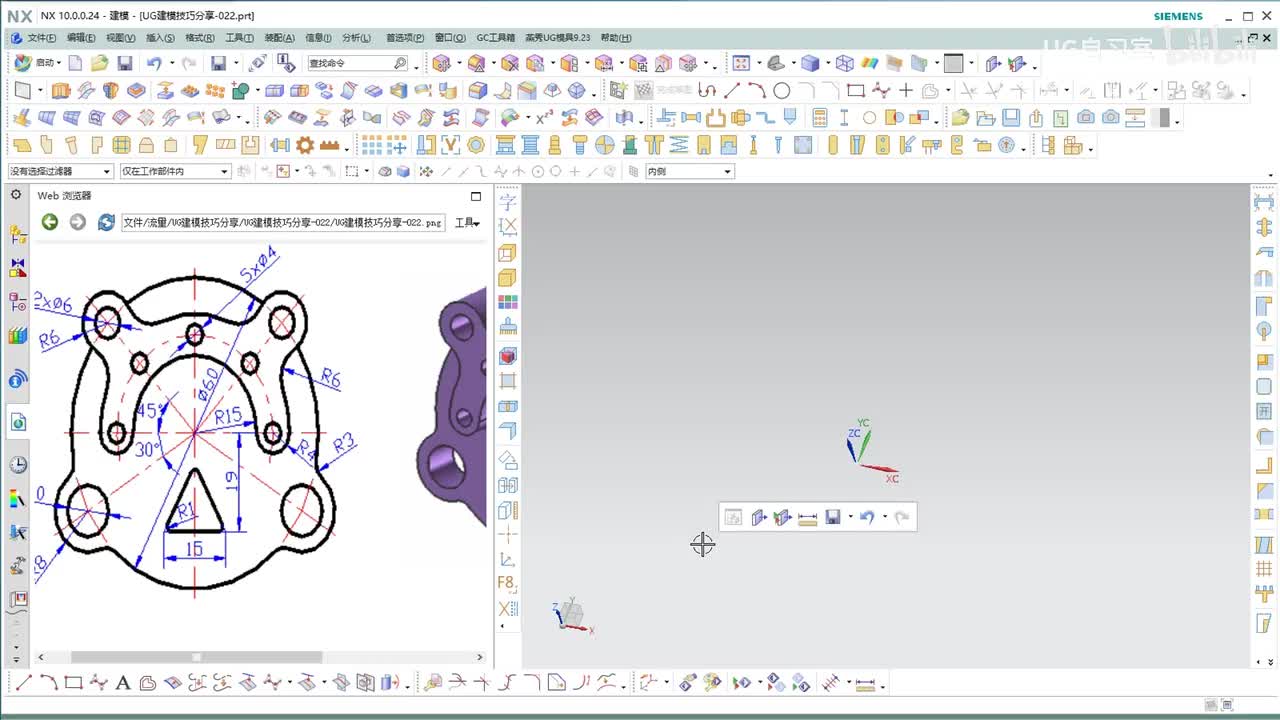The image size is (1280, 720).
Task: Click the orange gear icon
Action: [305, 146]
